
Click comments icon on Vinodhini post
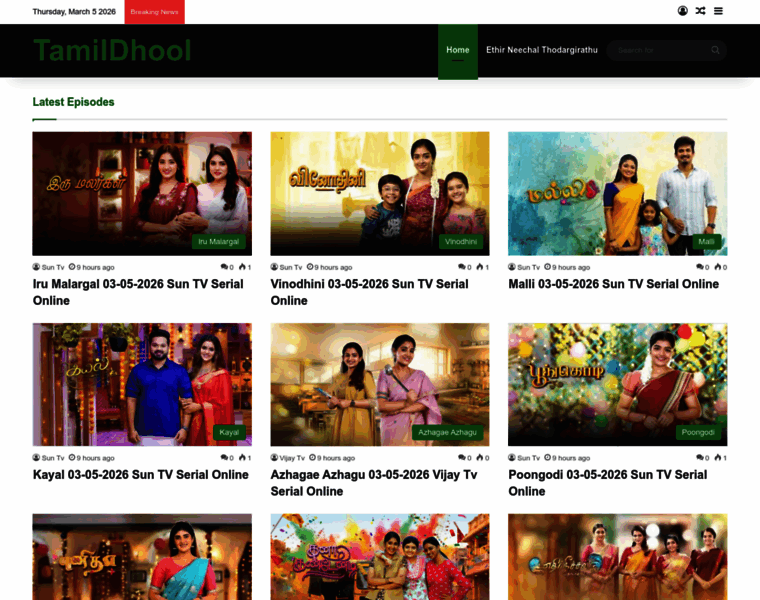click(x=461, y=267)
